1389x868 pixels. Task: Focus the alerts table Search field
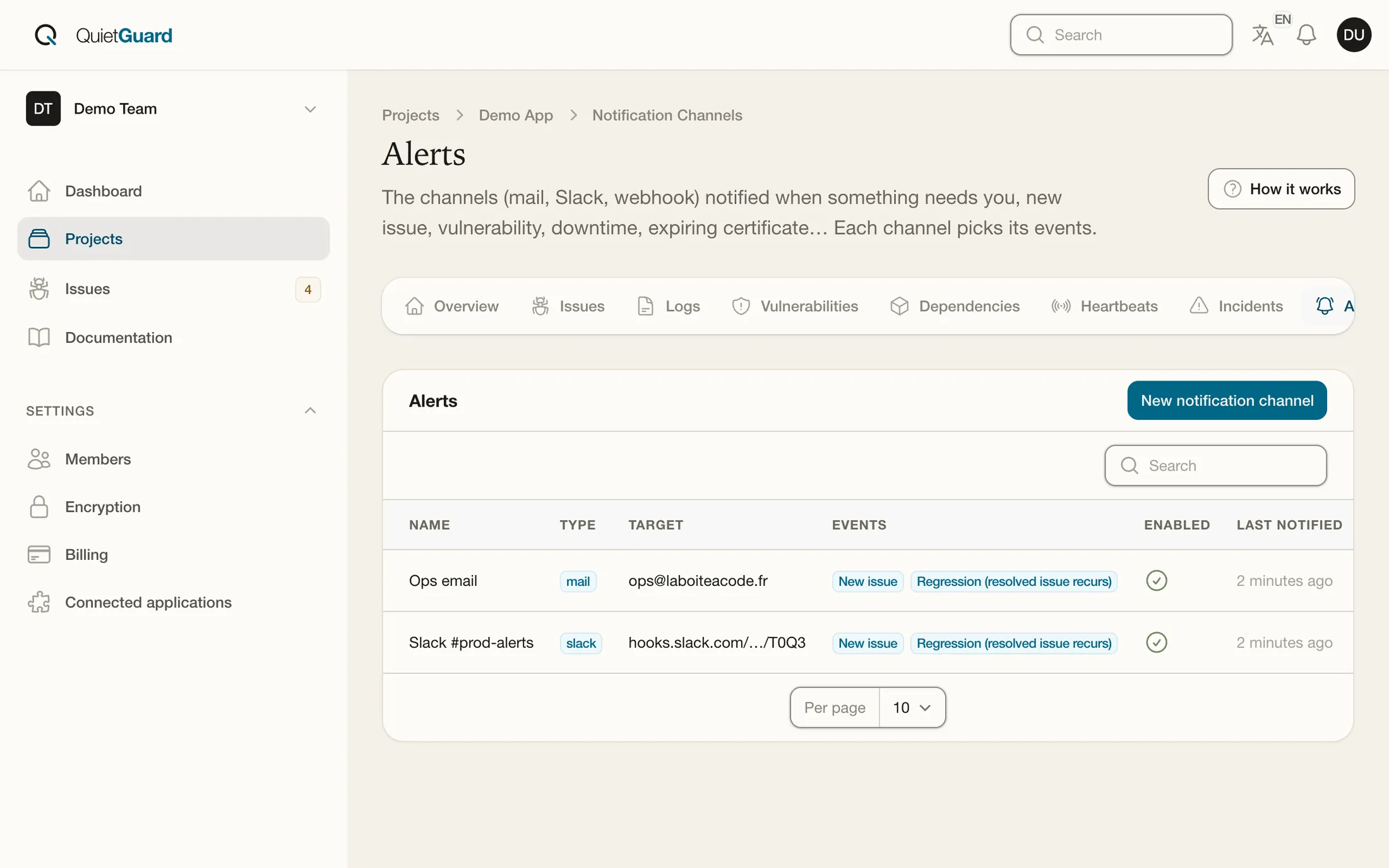point(1215,465)
